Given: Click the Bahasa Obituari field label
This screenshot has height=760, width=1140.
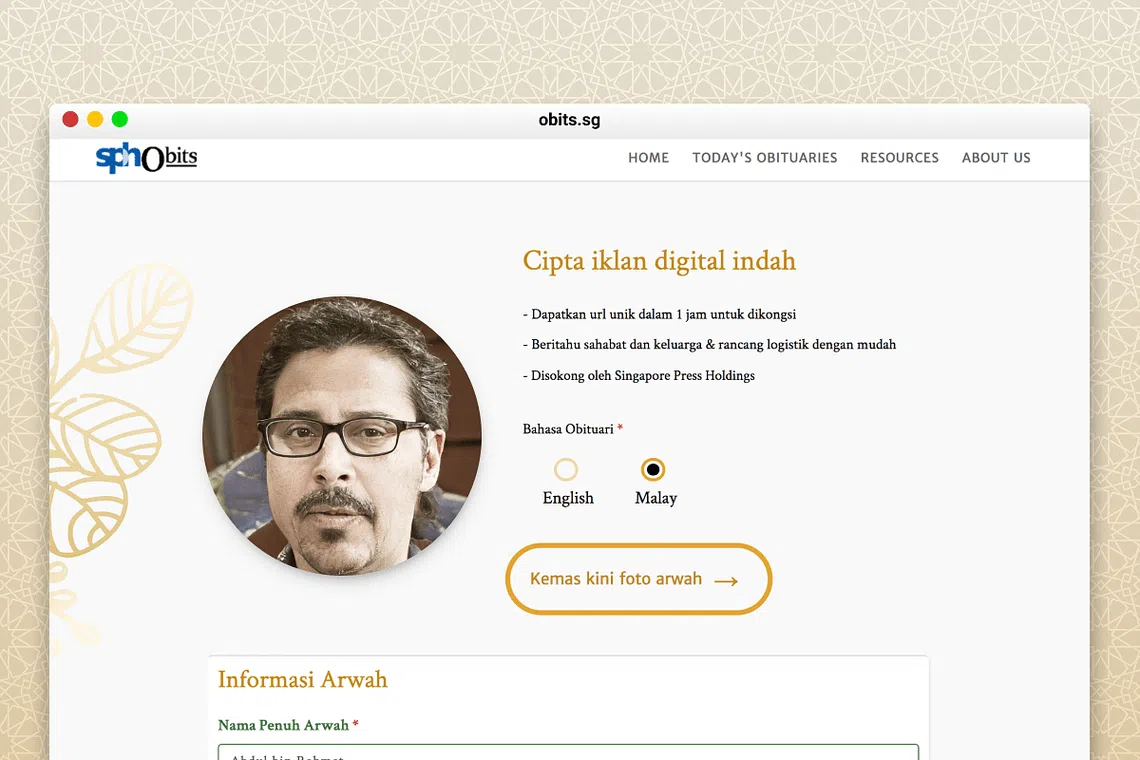Looking at the screenshot, I should tap(568, 429).
